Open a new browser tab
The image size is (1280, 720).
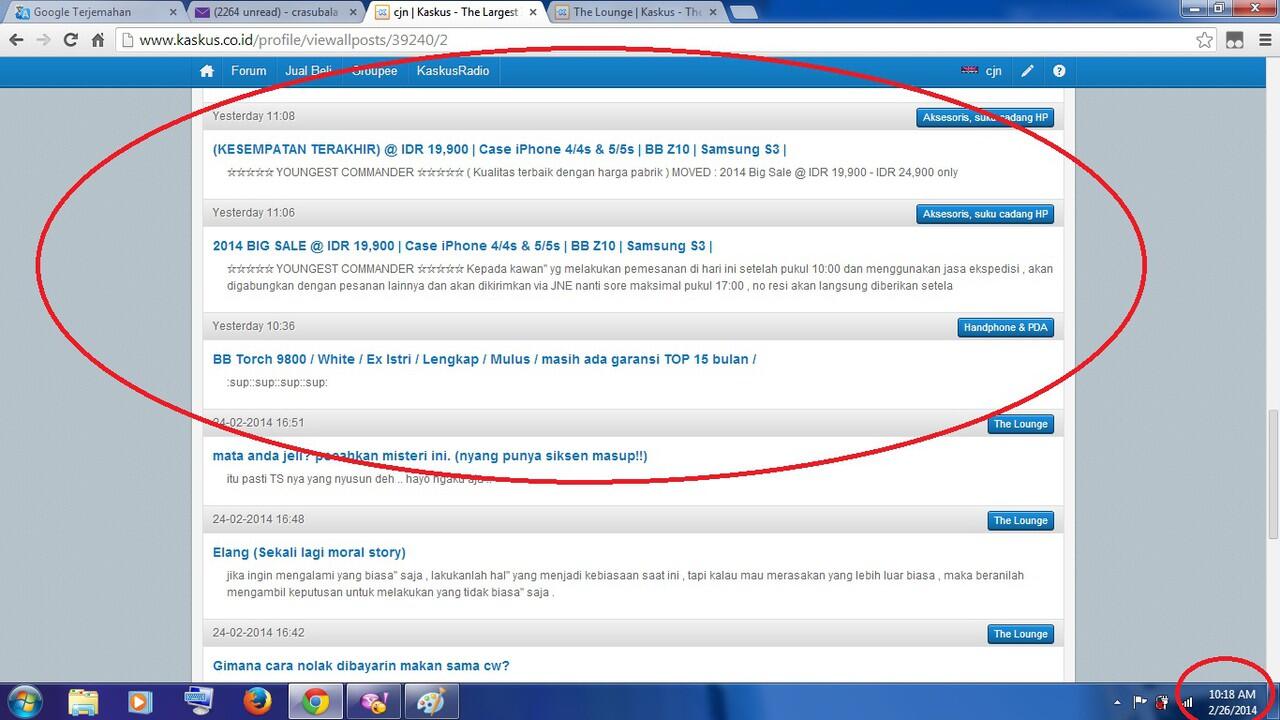[x=743, y=12]
